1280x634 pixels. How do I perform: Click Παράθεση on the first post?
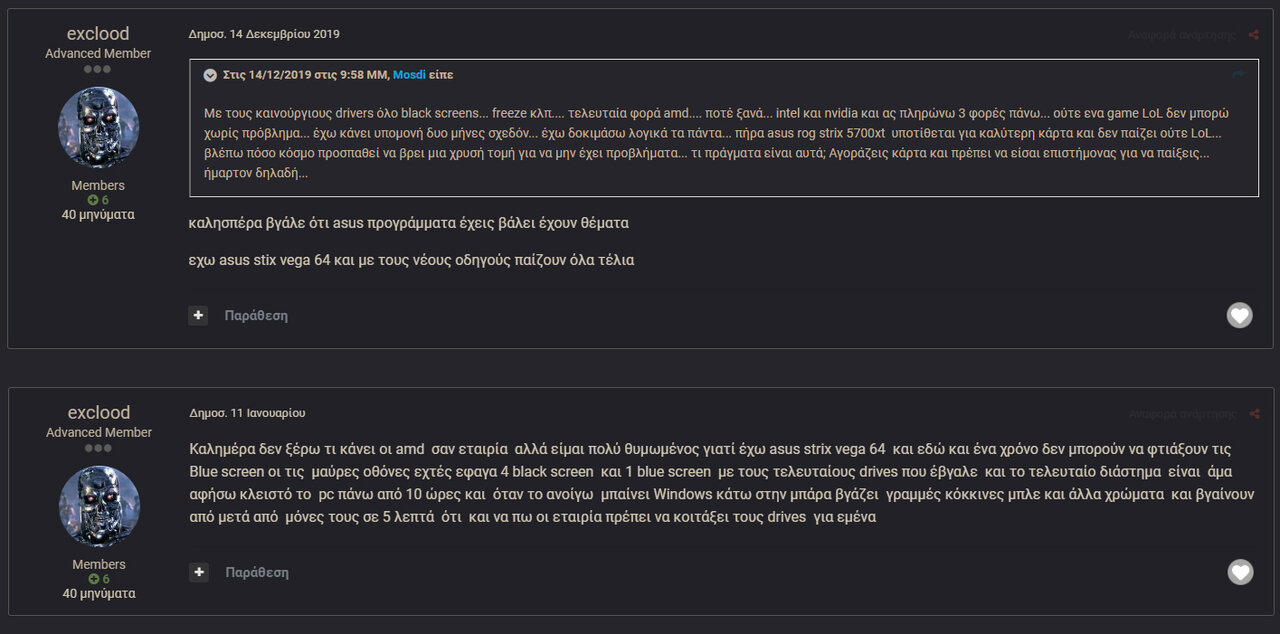[x=256, y=315]
